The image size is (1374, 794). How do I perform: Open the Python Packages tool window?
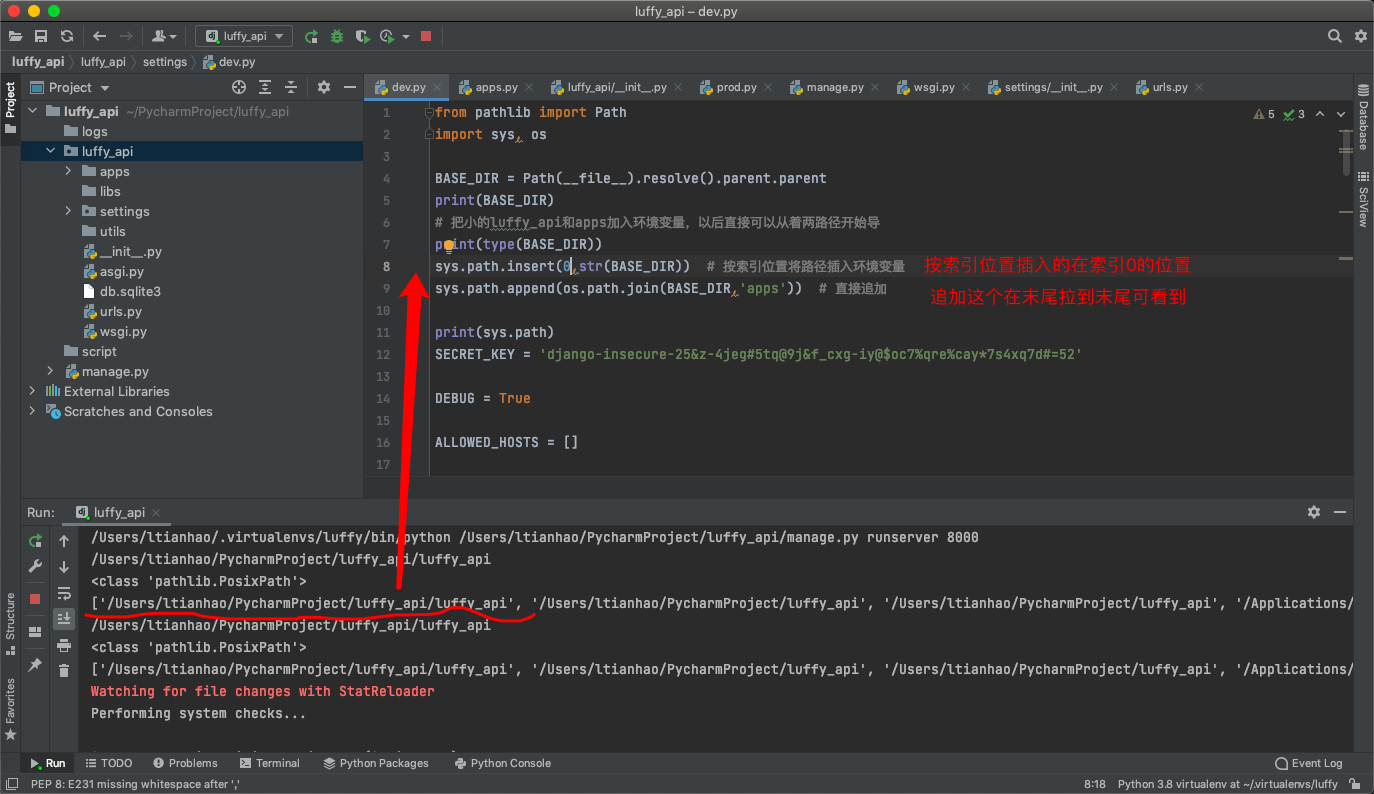(377, 763)
